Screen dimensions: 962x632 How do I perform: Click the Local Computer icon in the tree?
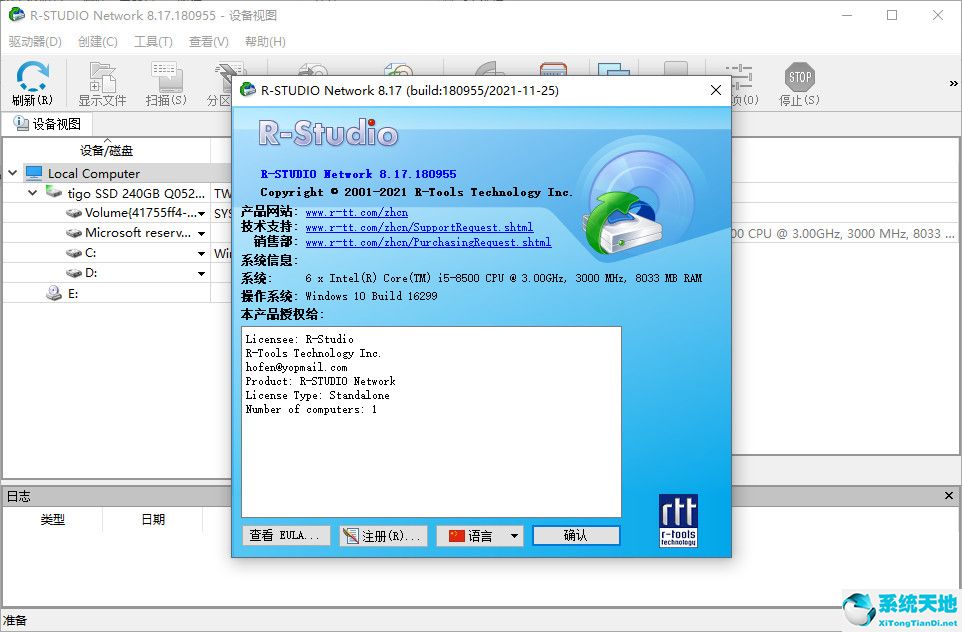tap(34, 173)
